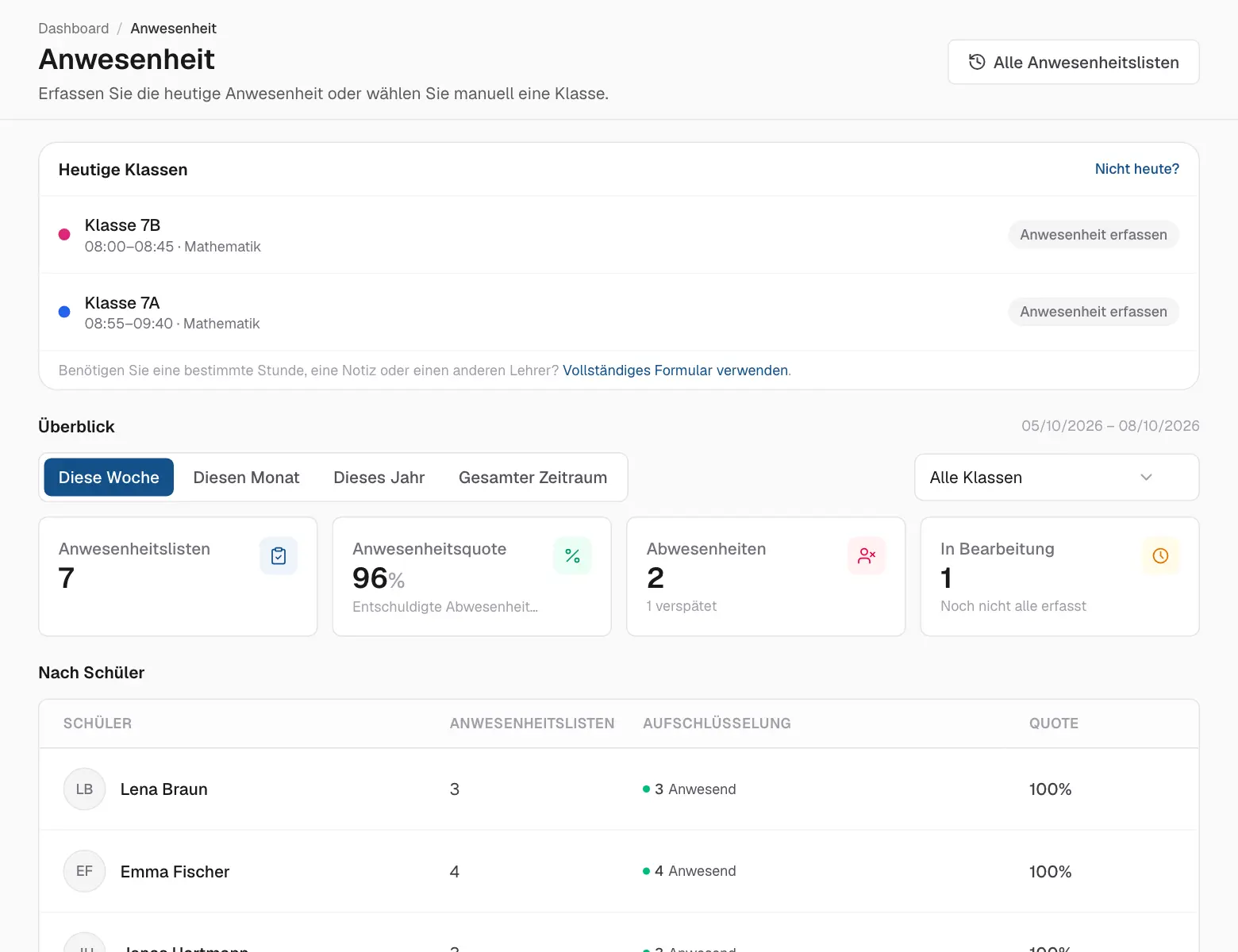1238x952 pixels.
Task: Click "08:55–09:40 · Mathematik" schedule text
Action: pos(172,324)
